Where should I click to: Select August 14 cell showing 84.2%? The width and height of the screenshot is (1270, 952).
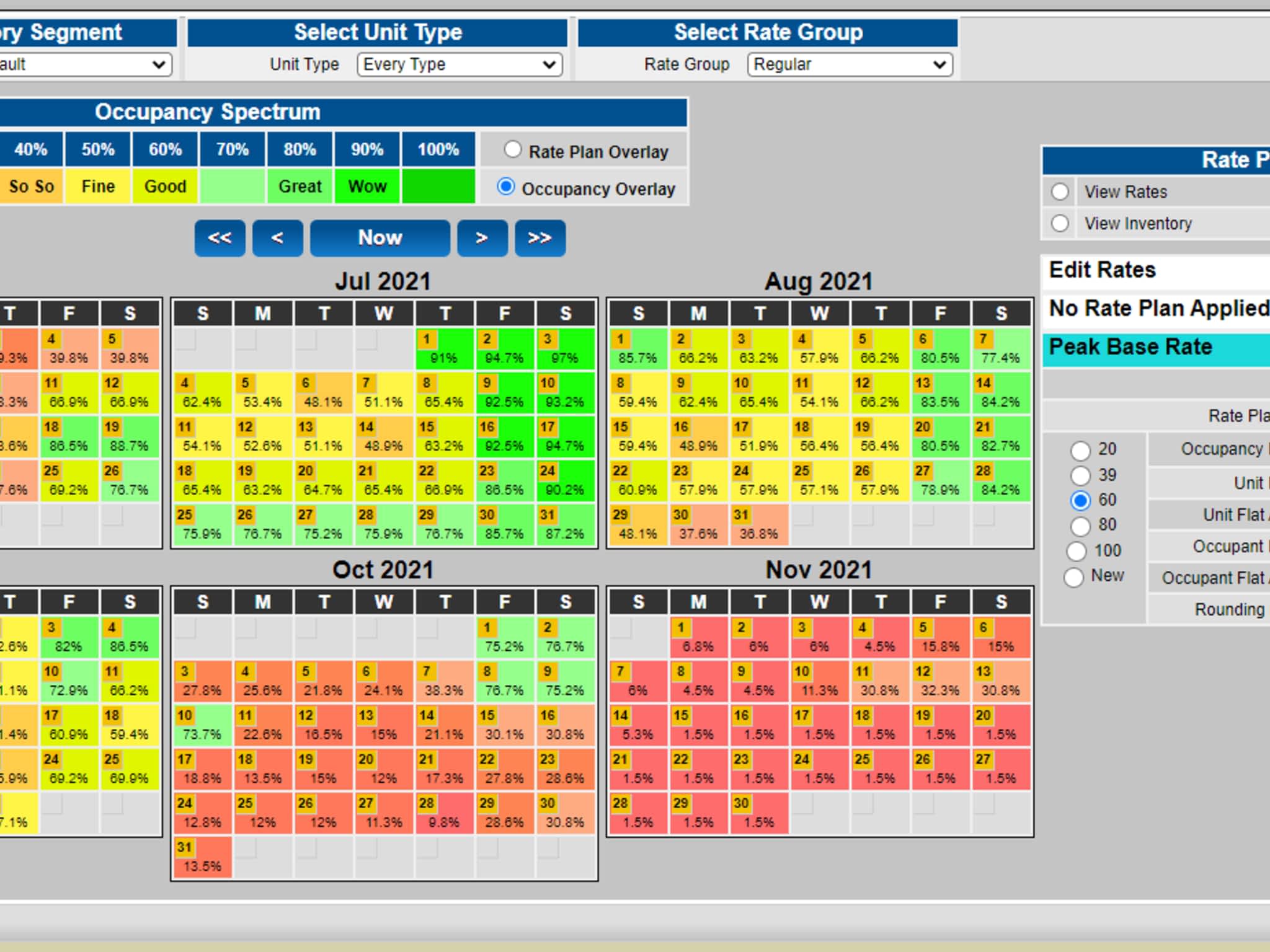point(1000,394)
